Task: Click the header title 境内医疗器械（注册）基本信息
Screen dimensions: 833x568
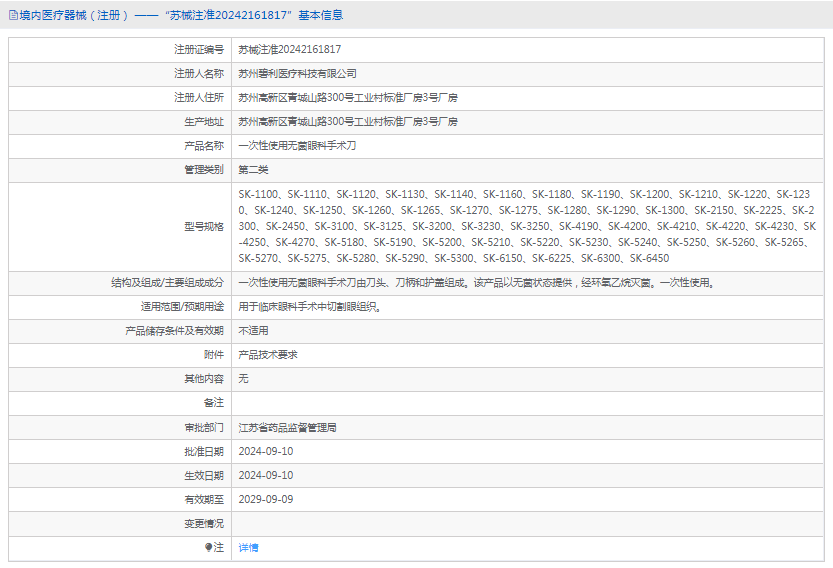Action: (180, 15)
